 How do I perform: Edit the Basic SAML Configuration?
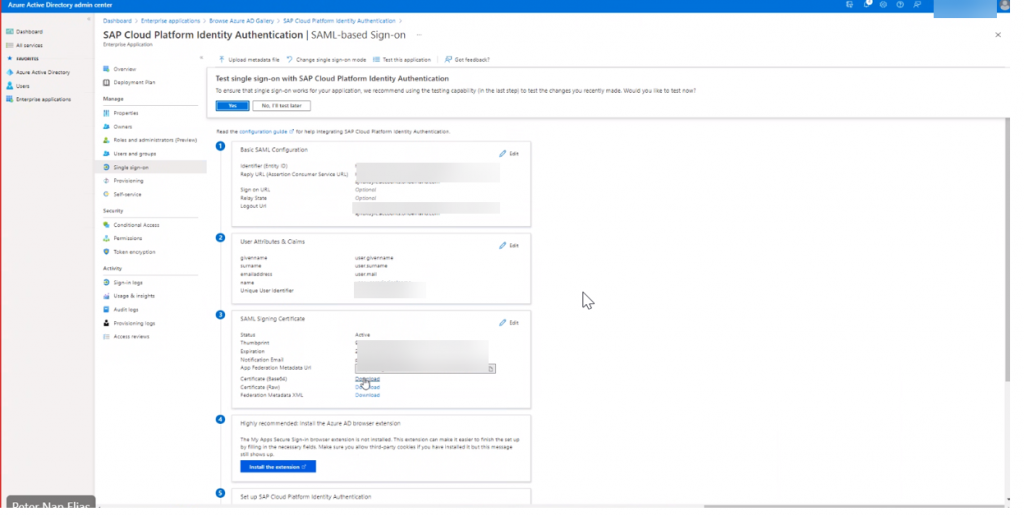tap(509, 153)
